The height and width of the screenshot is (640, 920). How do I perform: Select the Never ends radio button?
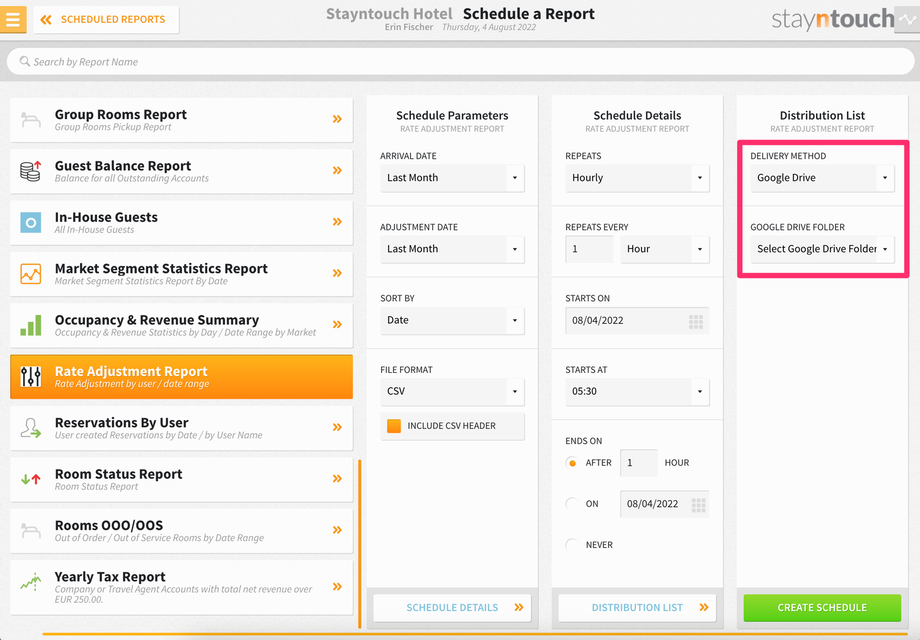pos(572,545)
